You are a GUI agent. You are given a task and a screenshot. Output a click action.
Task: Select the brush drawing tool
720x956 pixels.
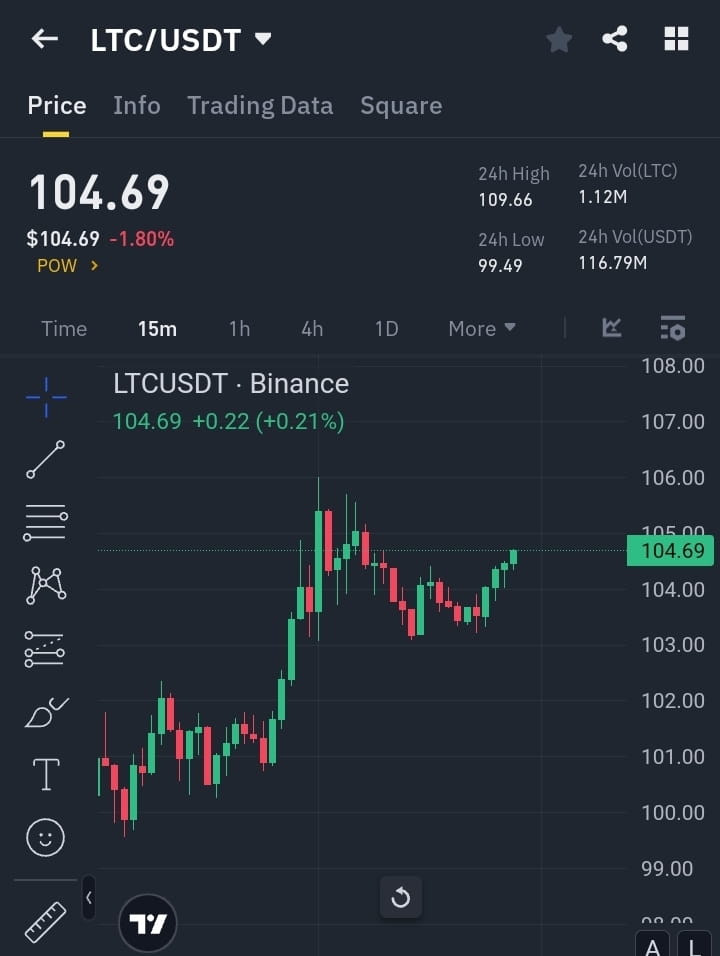click(x=46, y=712)
